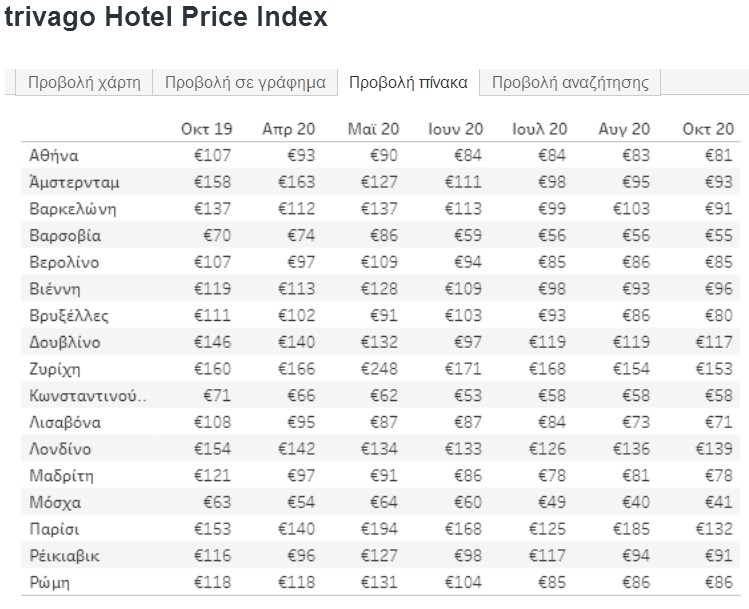The width and height of the screenshot is (749, 609).
Task: Select the Ιουλ 20 column header
Action: tap(539, 129)
